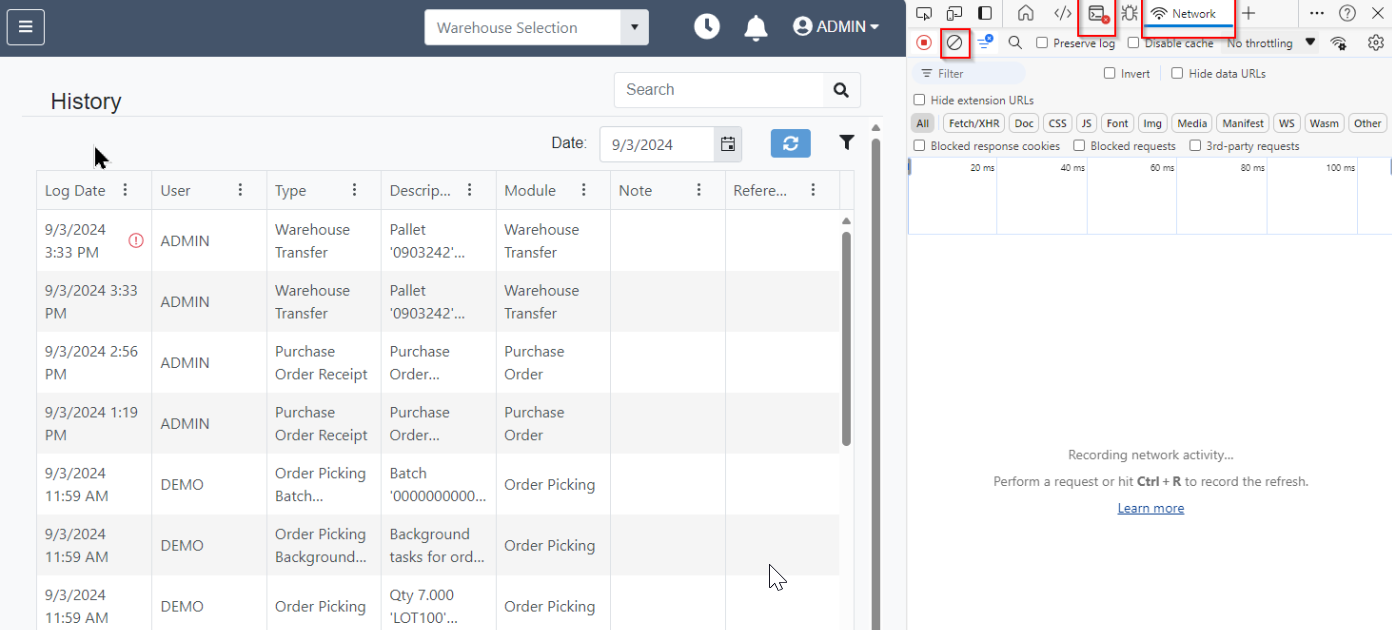Click the network Filter text field
1392x630 pixels.
[968, 73]
